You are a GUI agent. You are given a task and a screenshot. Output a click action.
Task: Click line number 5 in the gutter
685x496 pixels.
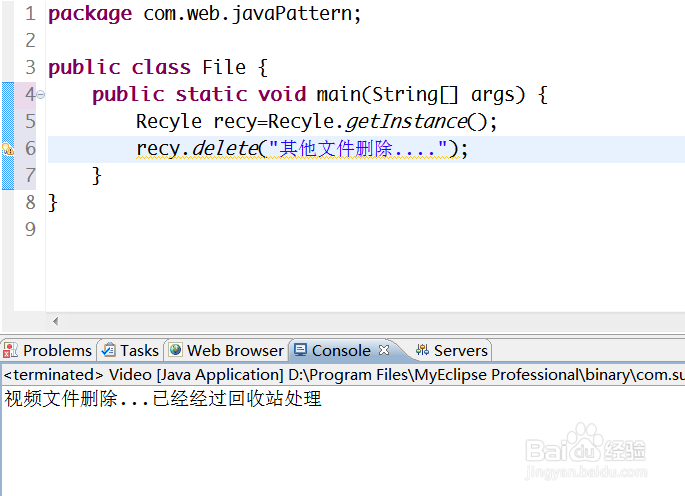click(30, 121)
